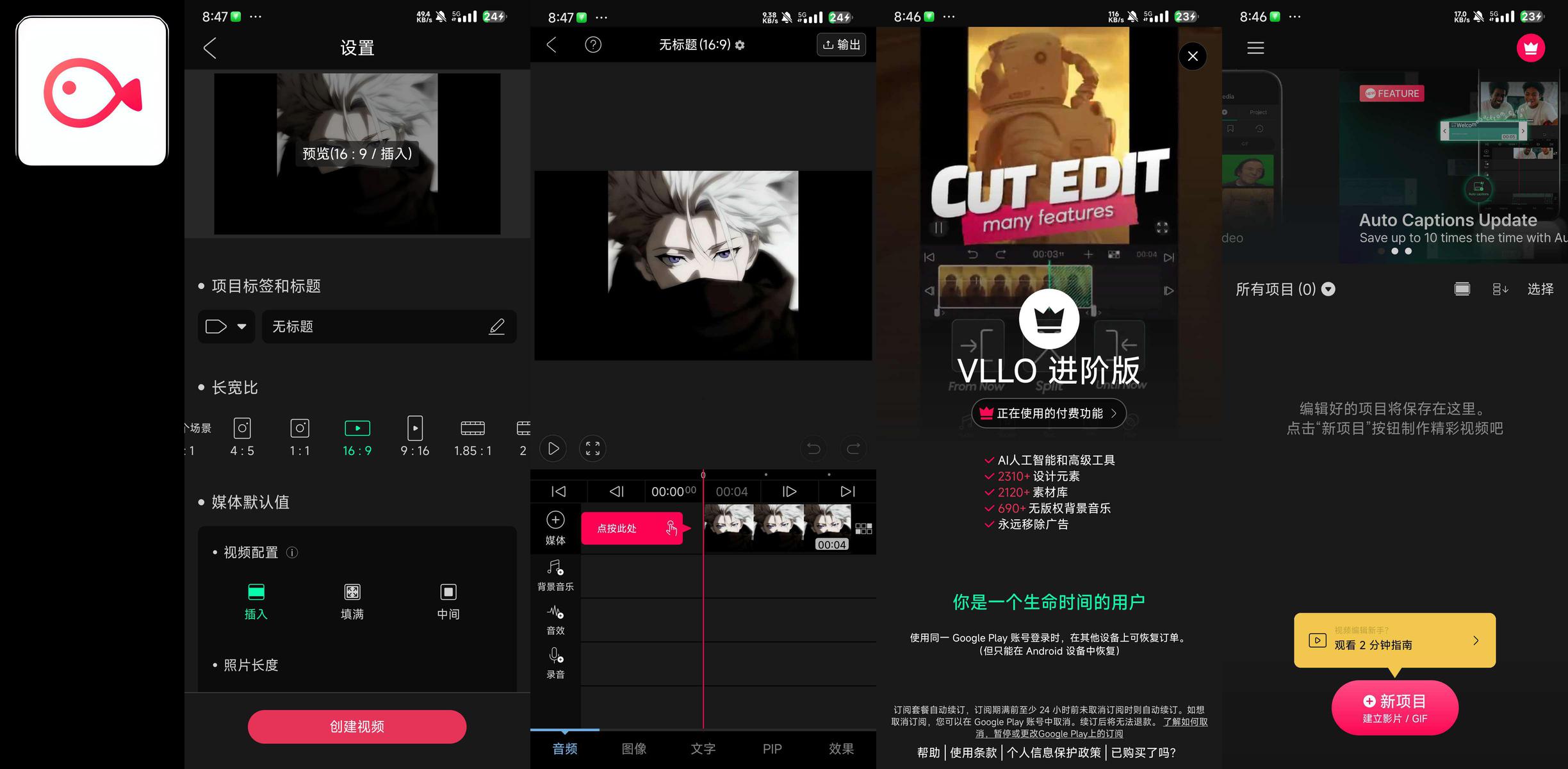Open the project tag dropdown
Screen dimensions: 1568x769
click(226, 327)
